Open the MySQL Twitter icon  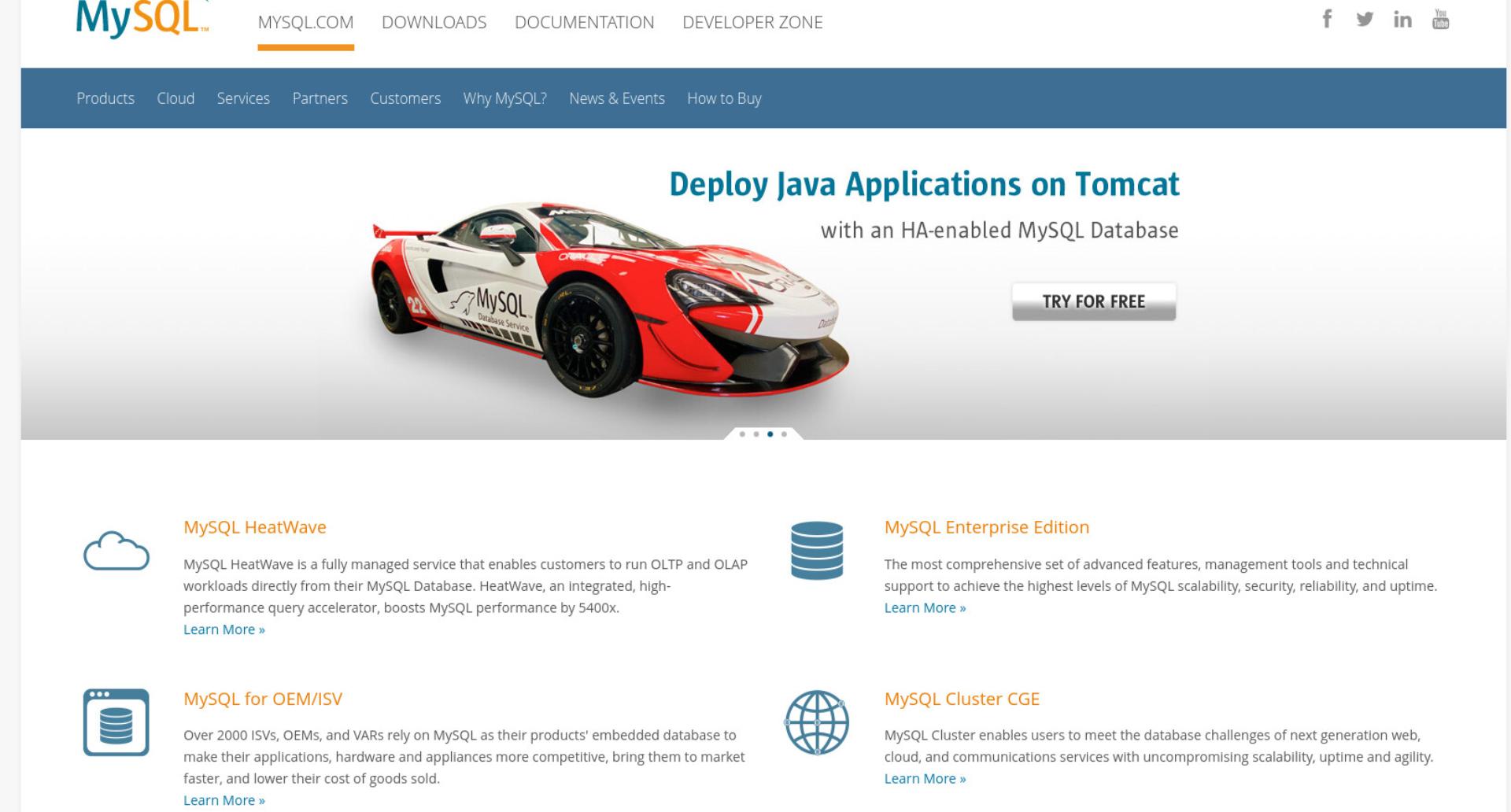(1365, 19)
